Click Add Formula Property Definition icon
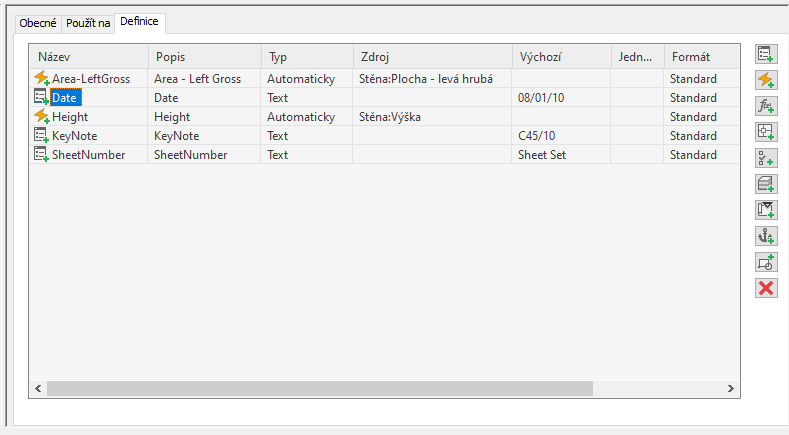The image size is (789, 435). (x=766, y=106)
